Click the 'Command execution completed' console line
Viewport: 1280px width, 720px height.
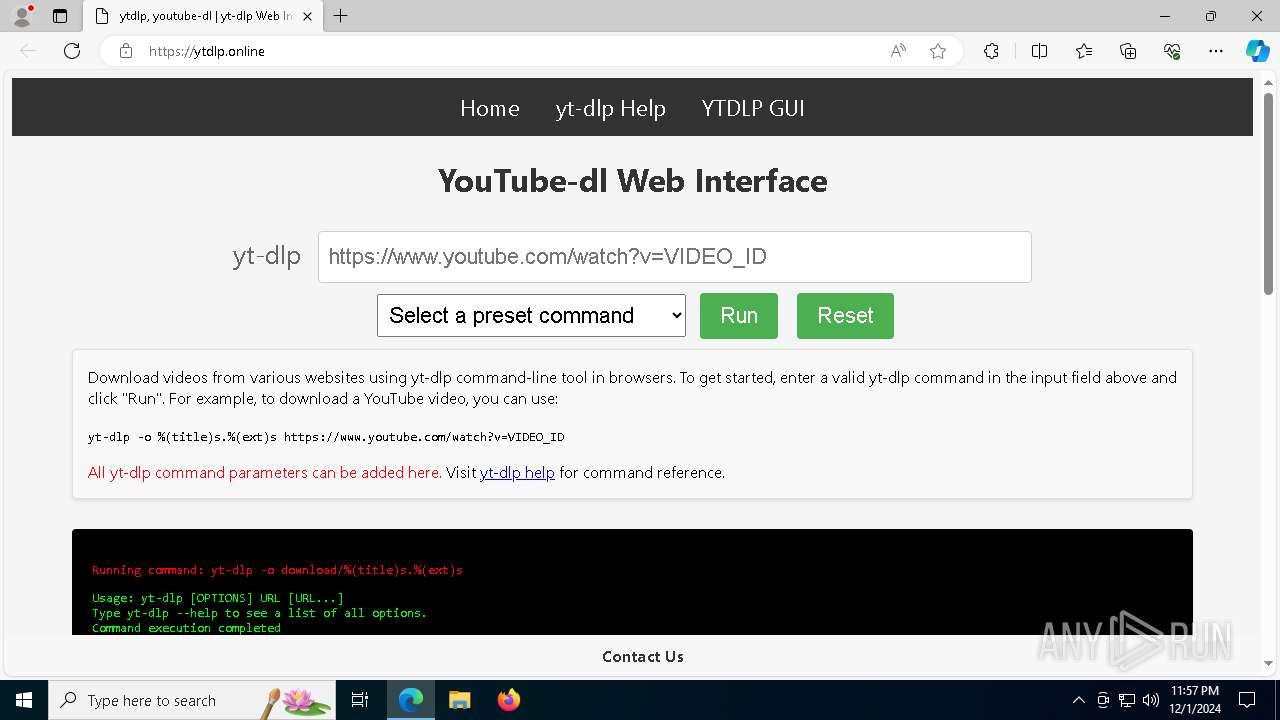click(186, 628)
